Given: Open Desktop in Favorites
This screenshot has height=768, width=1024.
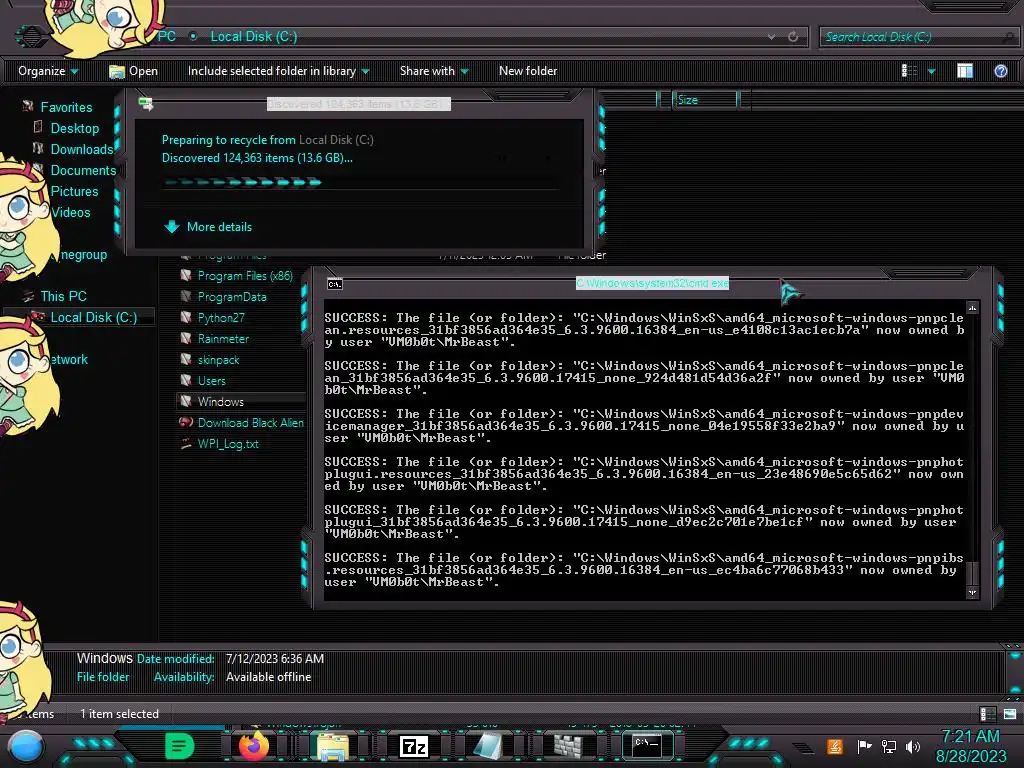Looking at the screenshot, I should (74, 128).
